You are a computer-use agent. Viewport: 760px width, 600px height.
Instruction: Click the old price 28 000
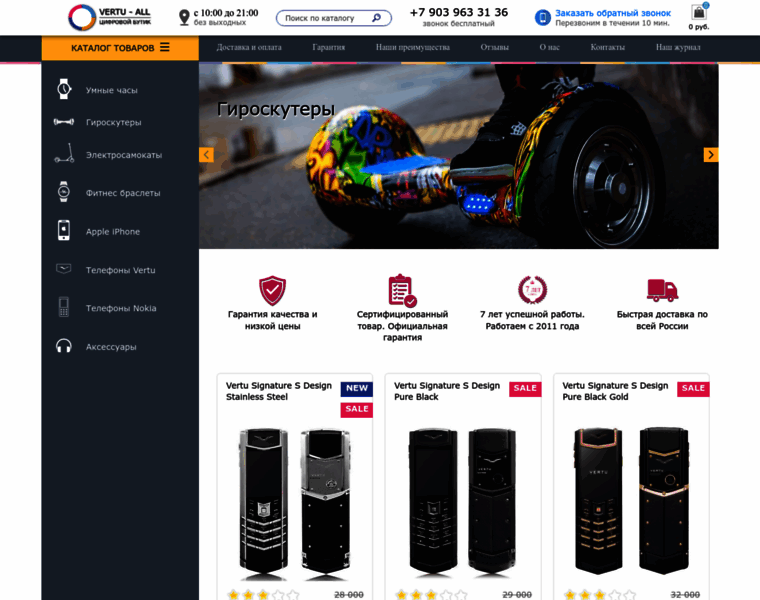pos(349,595)
